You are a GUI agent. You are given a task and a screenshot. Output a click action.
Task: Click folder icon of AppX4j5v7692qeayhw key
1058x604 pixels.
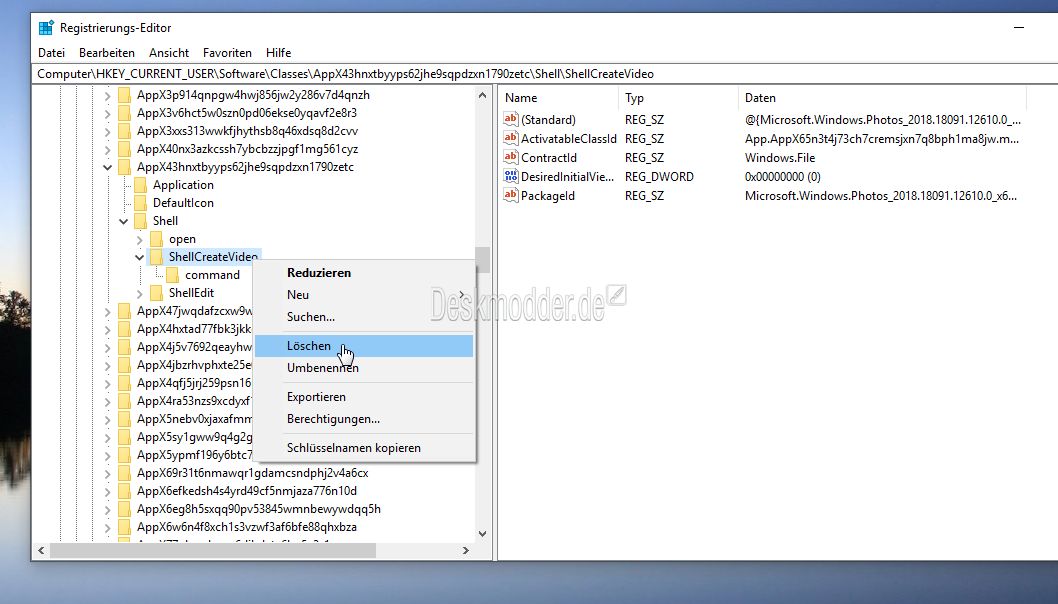click(124, 347)
